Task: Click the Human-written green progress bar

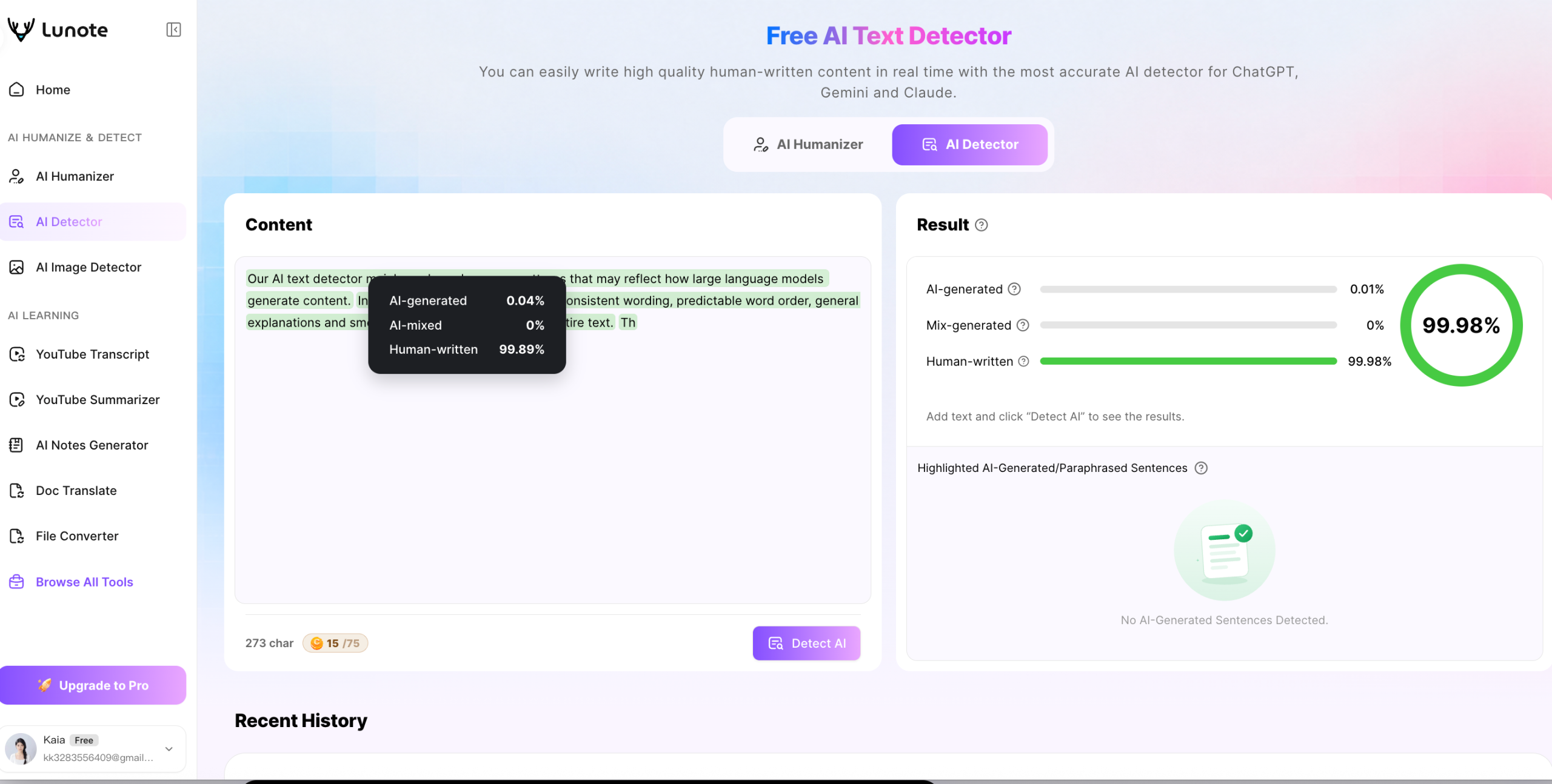Action: click(x=1188, y=361)
